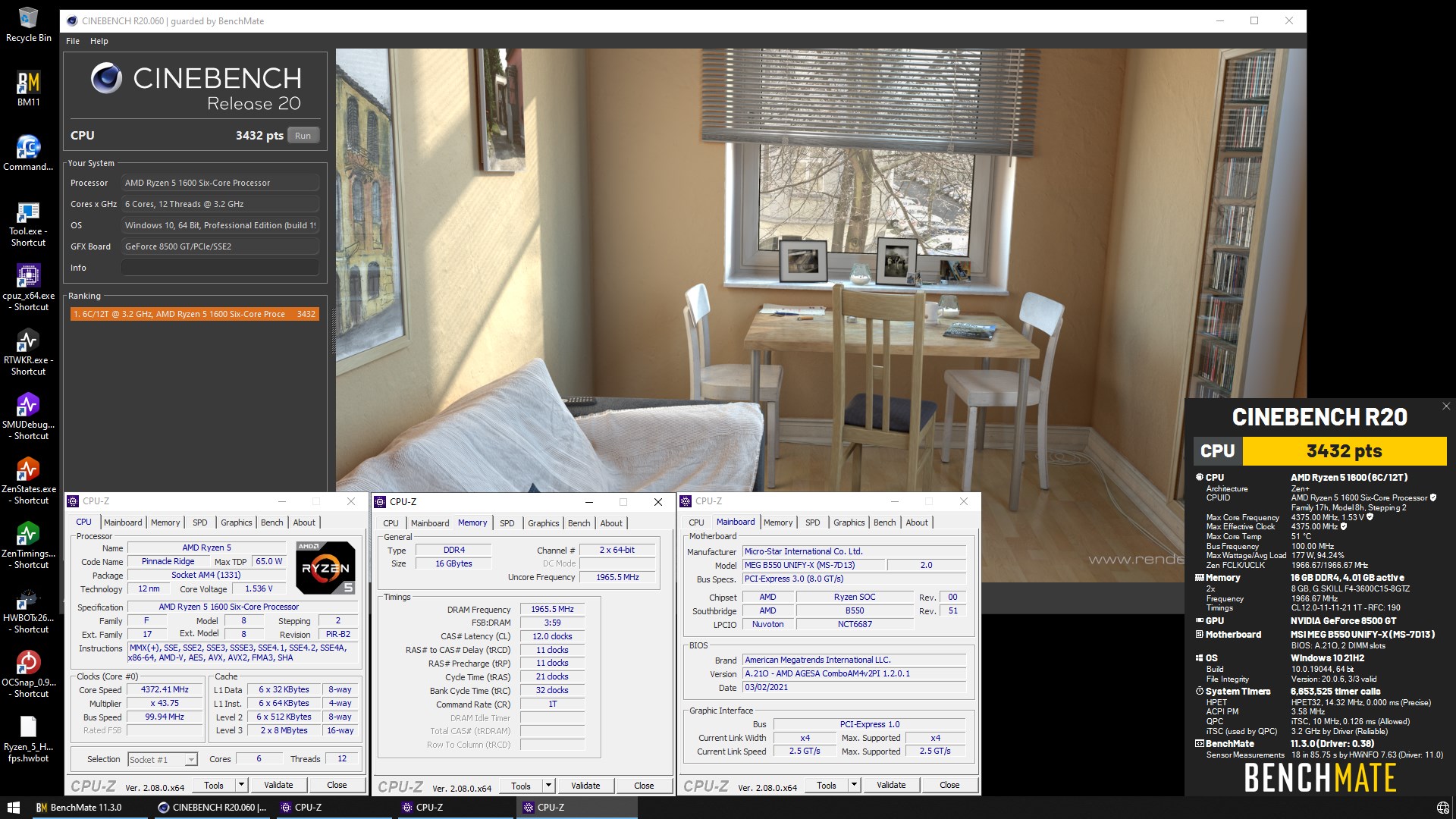The image size is (1456, 819).
Task: Switch to CINEBENCH R20.060 taskbar item
Action: (x=212, y=808)
